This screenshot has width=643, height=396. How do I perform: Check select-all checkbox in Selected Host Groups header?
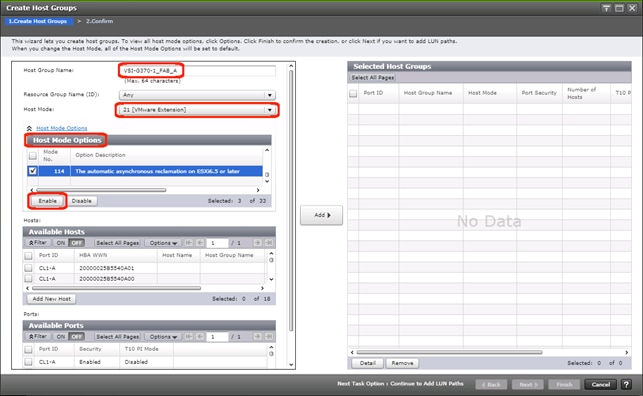coord(353,93)
